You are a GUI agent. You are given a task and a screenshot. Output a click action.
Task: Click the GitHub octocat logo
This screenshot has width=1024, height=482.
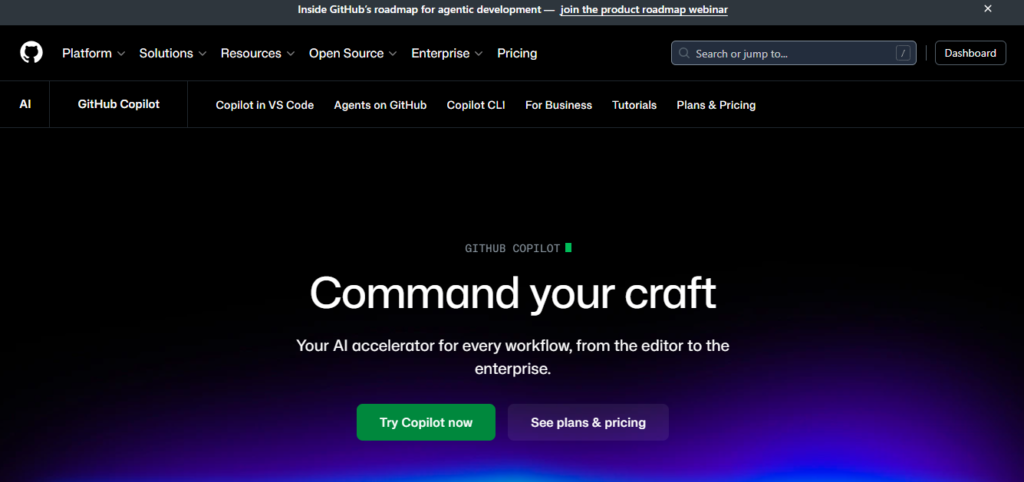(x=31, y=53)
